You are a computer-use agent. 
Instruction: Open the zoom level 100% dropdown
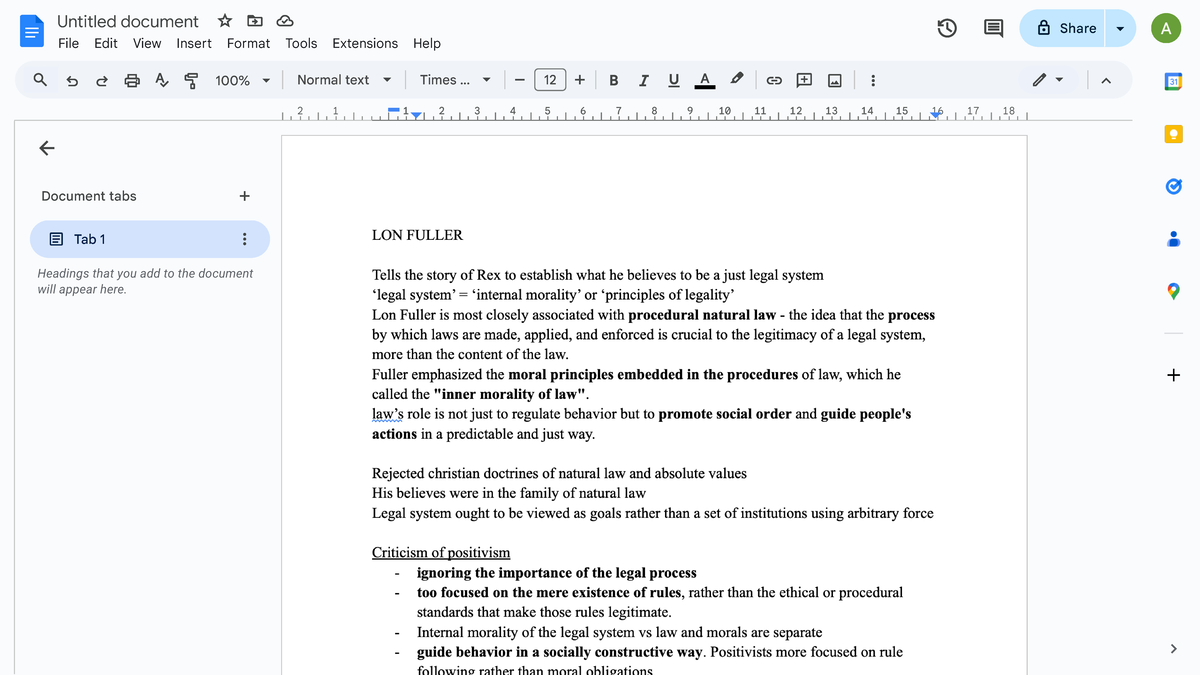pyautogui.click(x=243, y=80)
